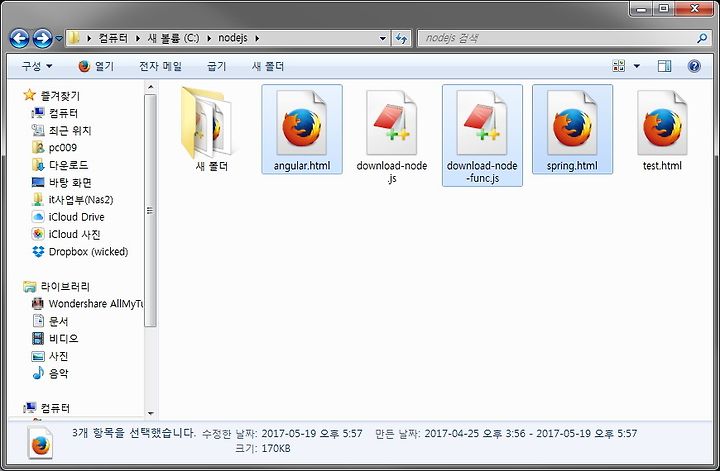Open the view options dropdown arrow
Image resolution: width=720 pixels, height=471 pixels.
tap(636, 66)
